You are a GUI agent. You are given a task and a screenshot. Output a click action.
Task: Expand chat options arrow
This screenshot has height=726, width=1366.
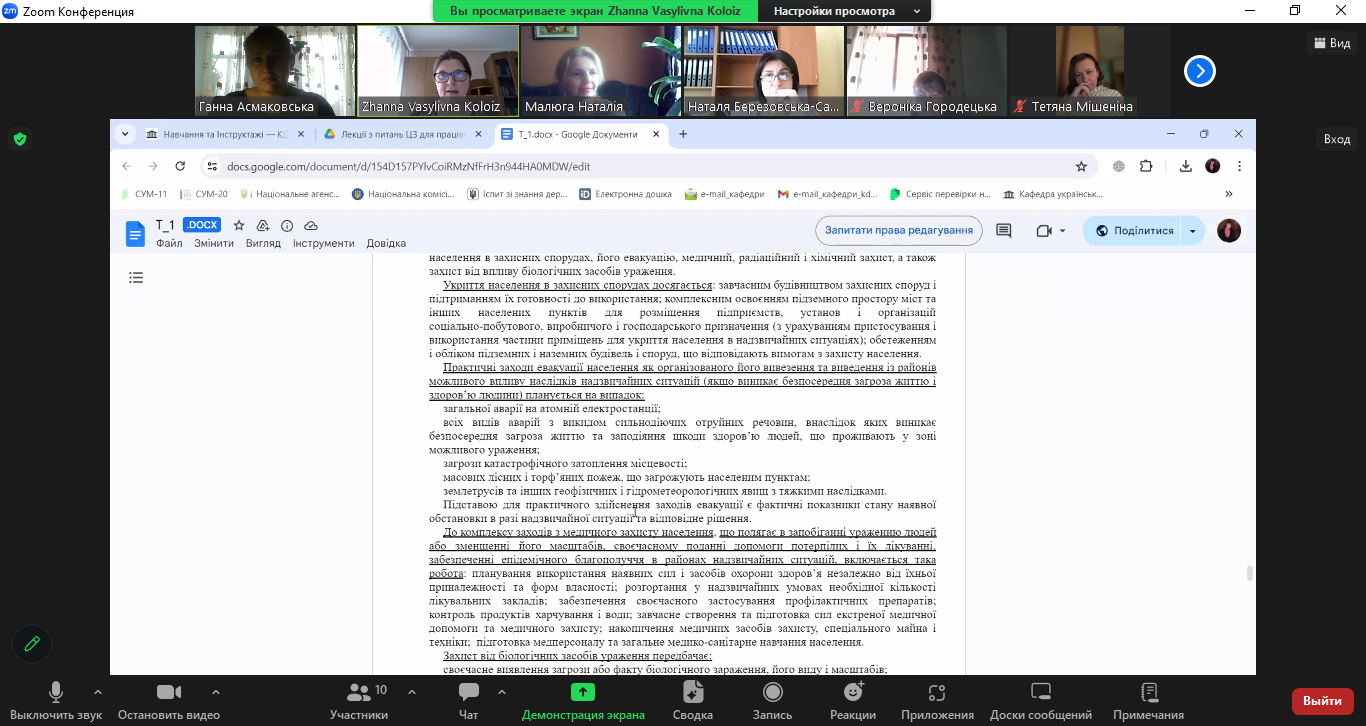tap(501, 691)
